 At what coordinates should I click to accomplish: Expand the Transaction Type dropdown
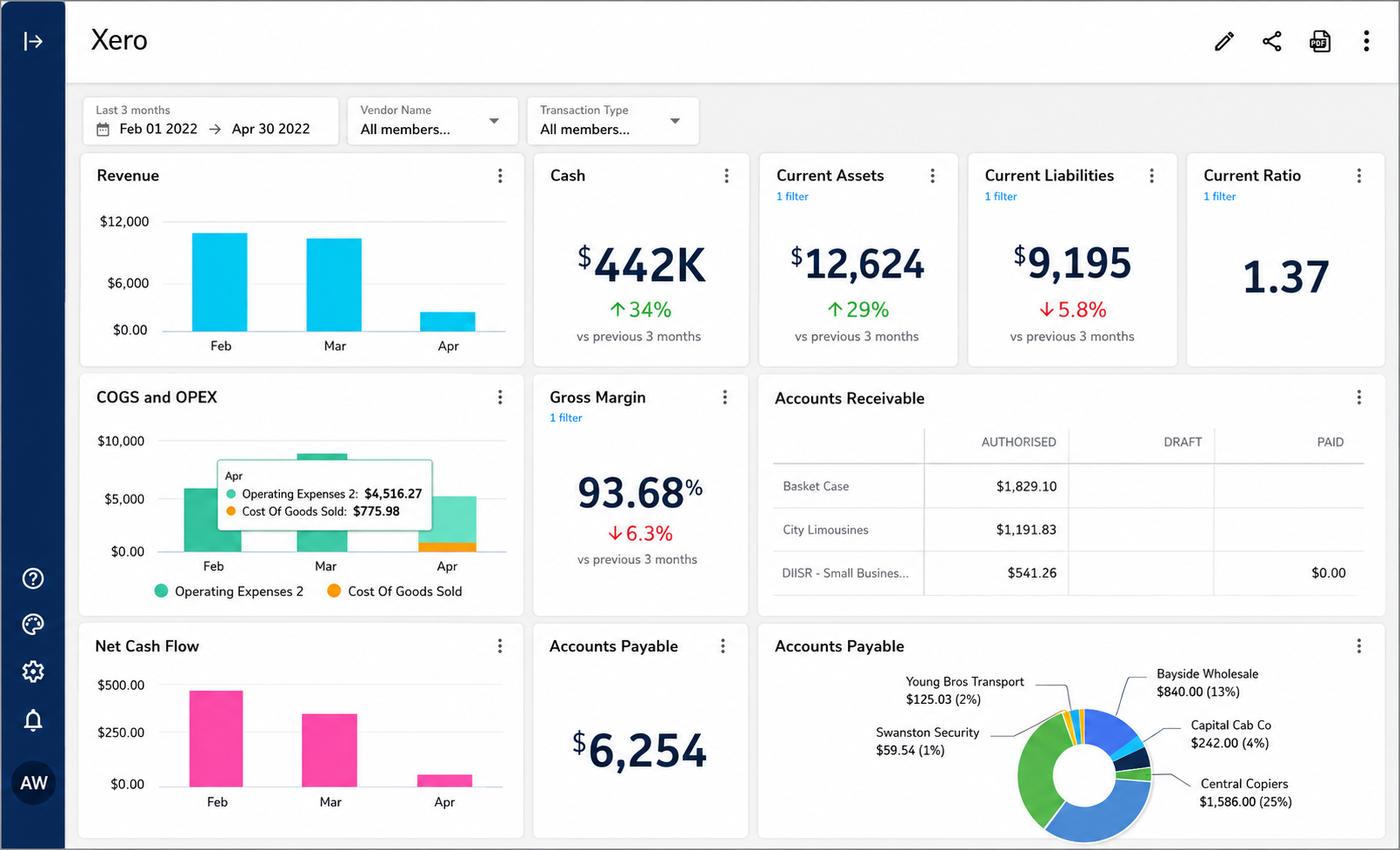click(x=612, y=121)
